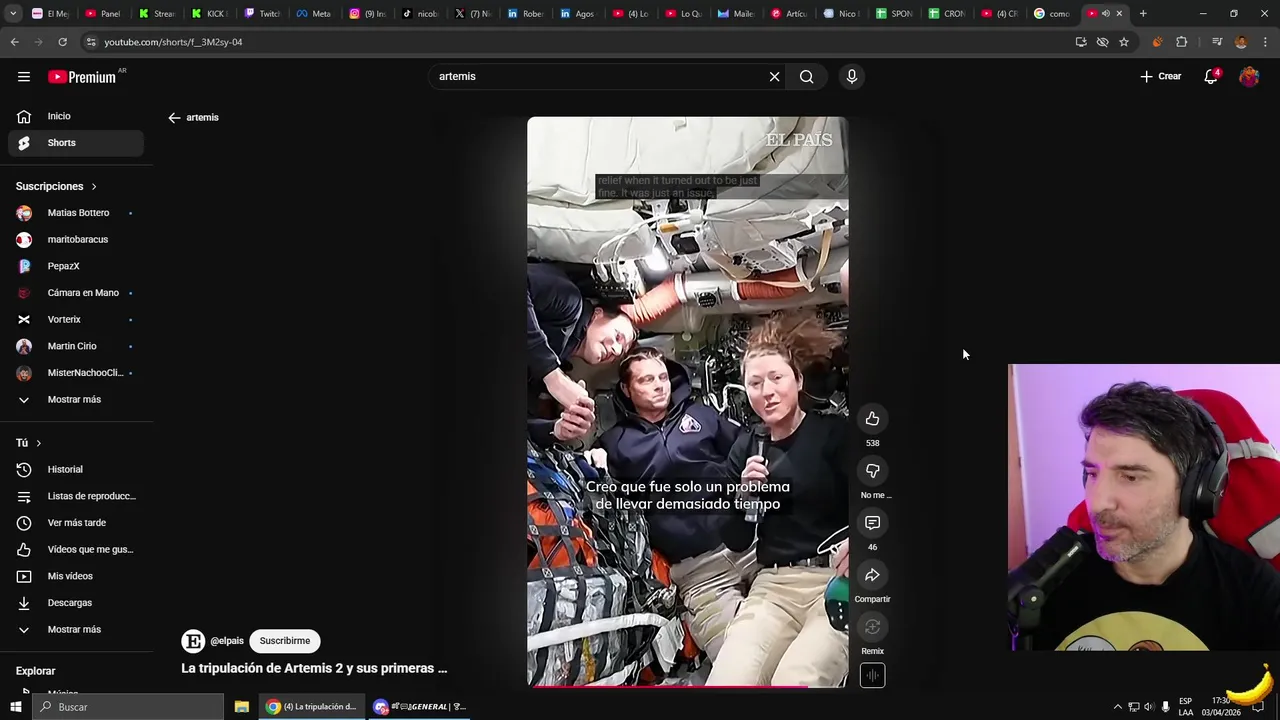The image size is (1280, 720).
Task: Open Mis videos
Action: point(76,576)
